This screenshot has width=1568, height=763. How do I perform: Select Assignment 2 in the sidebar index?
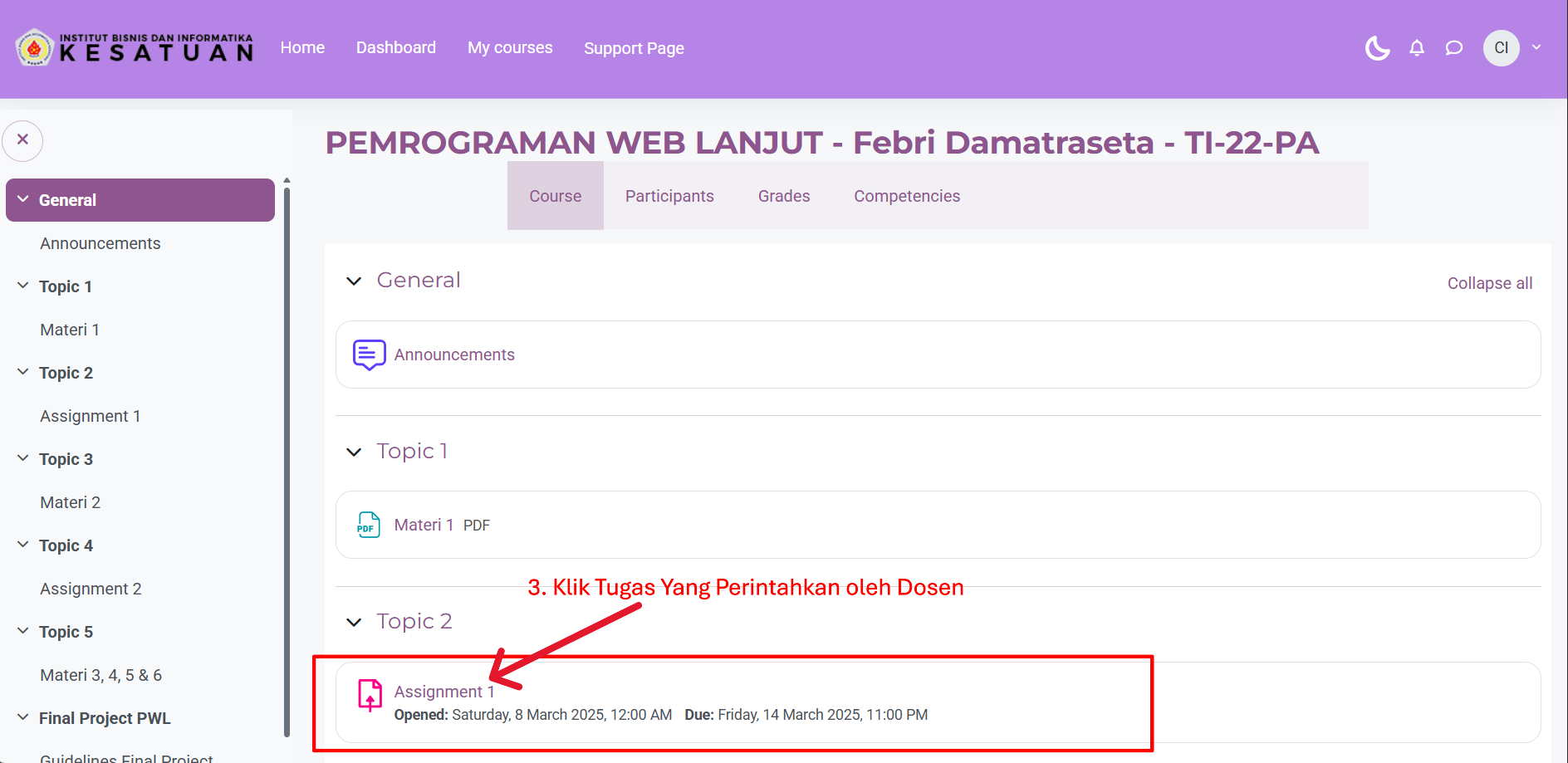click(91, 589)
